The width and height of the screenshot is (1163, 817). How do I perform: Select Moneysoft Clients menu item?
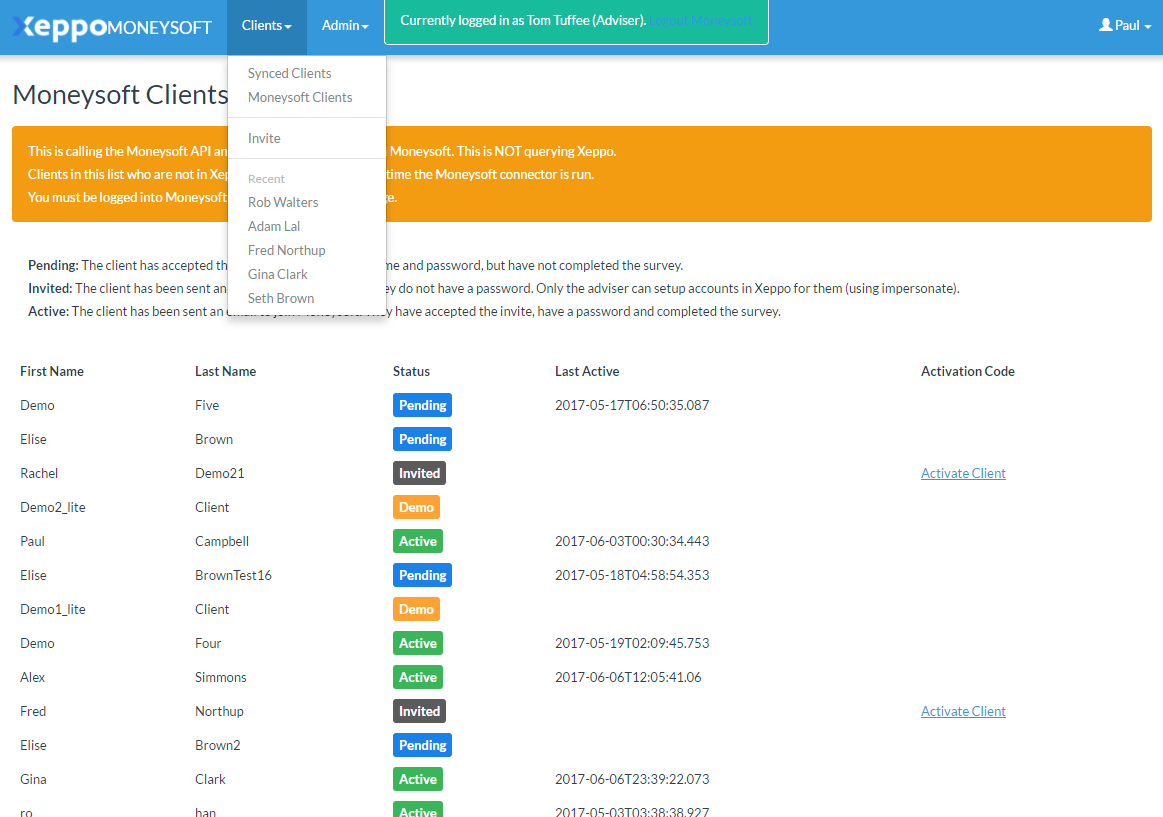coord(300,97)
